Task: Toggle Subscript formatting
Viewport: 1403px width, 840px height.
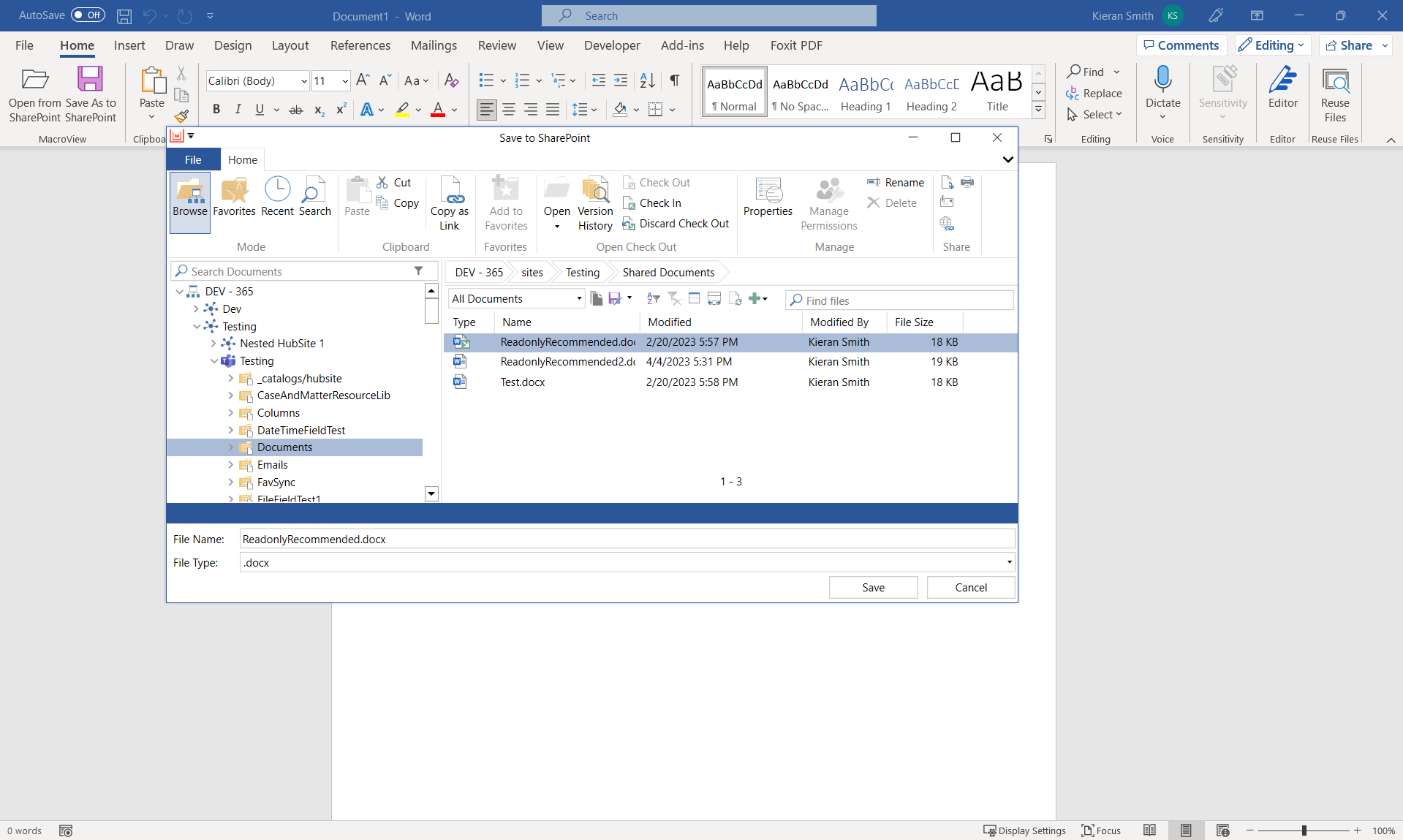Action: pos(319,110)
